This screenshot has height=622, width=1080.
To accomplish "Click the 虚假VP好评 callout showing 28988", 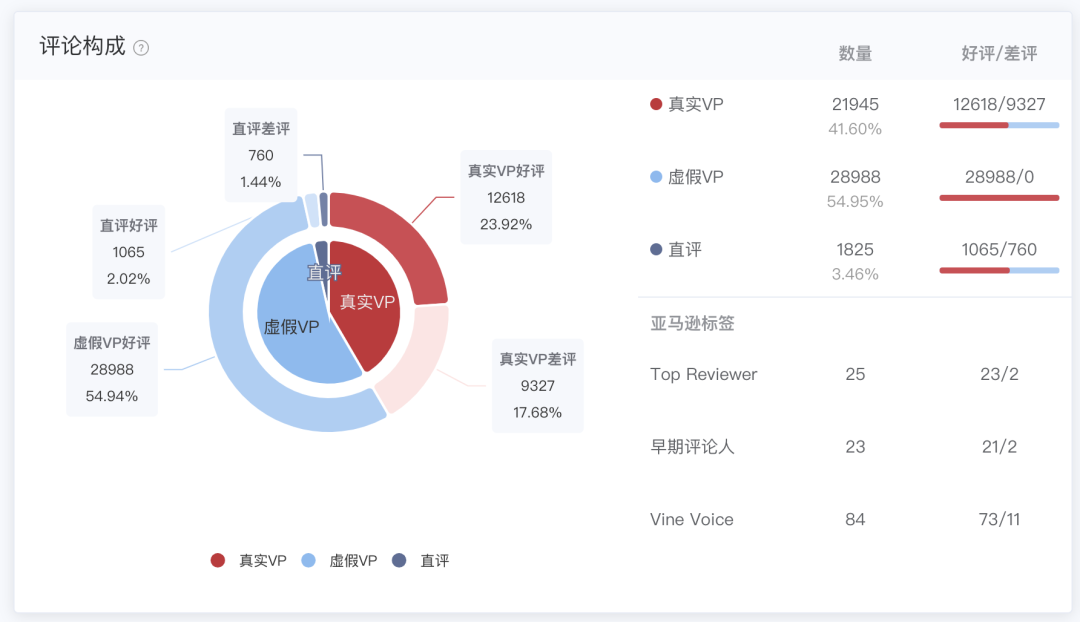I will pyautogui.click(x=111, y=368).
